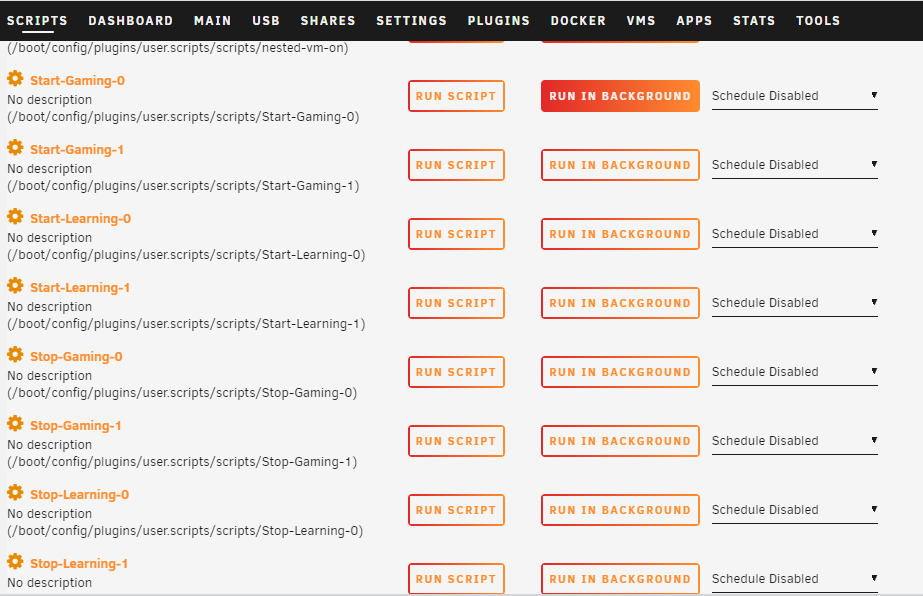This screenshot has width=923, height=596.
Task: Click the gear icon beside Start-Gaming-1
Action: pos(15,147)
